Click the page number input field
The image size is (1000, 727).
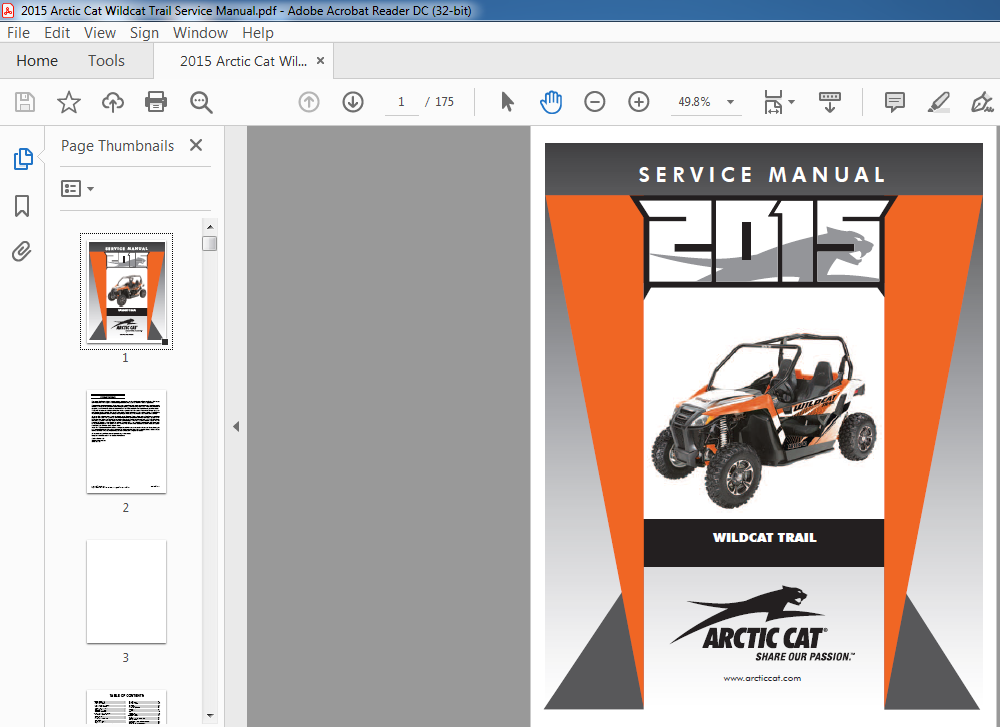401,102
